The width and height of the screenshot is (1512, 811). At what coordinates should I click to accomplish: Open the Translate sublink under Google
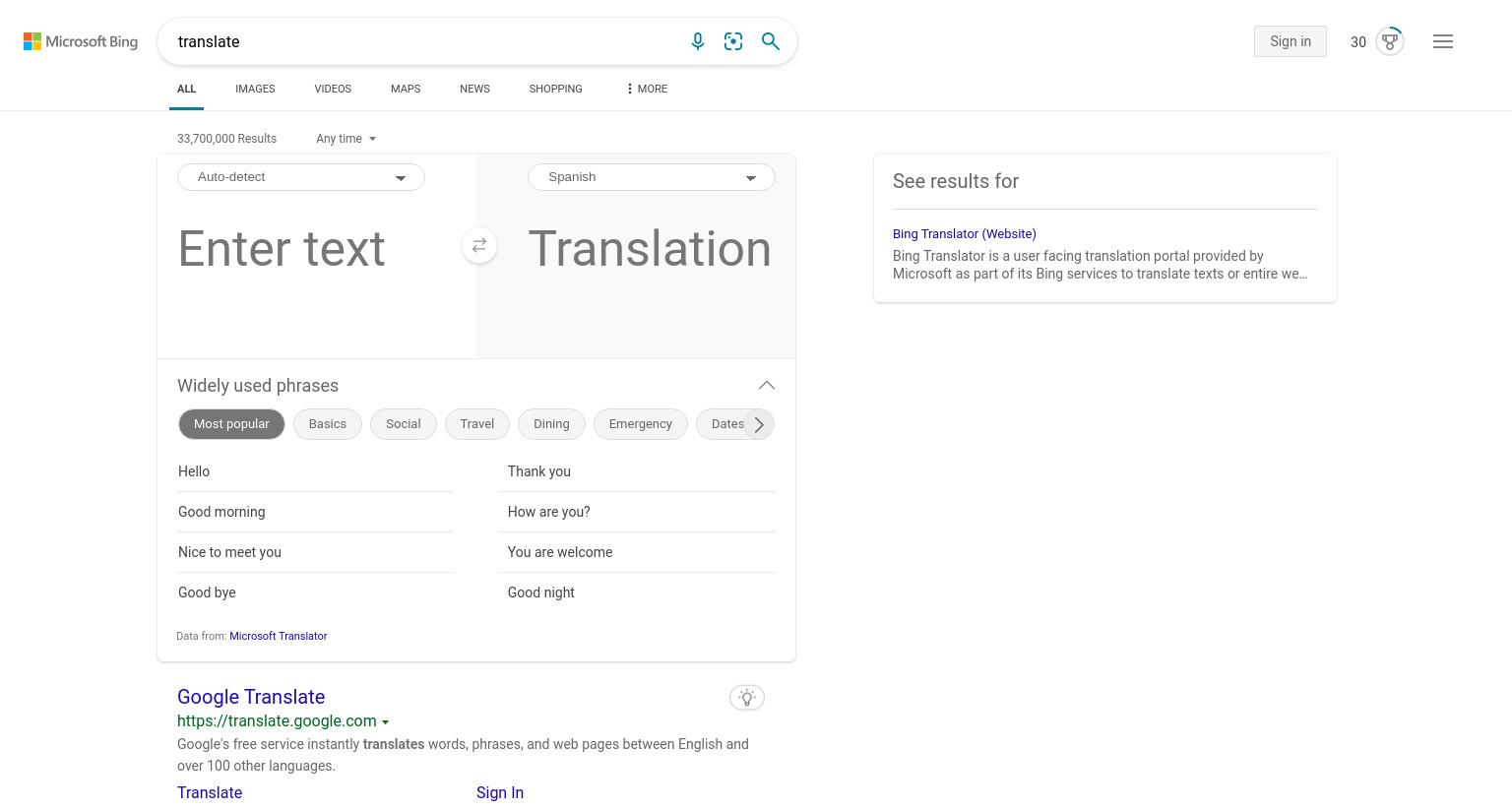coord(210,793)
